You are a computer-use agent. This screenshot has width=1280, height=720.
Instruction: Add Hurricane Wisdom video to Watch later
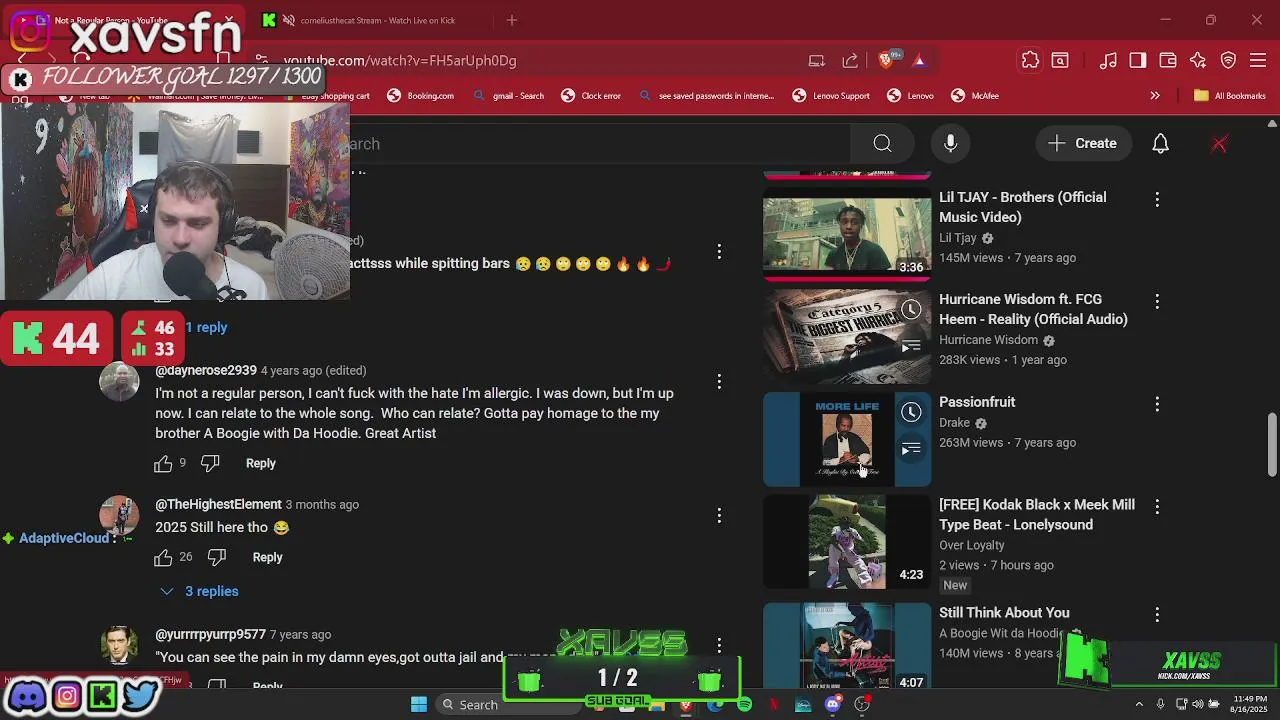(x=911, y=310)
